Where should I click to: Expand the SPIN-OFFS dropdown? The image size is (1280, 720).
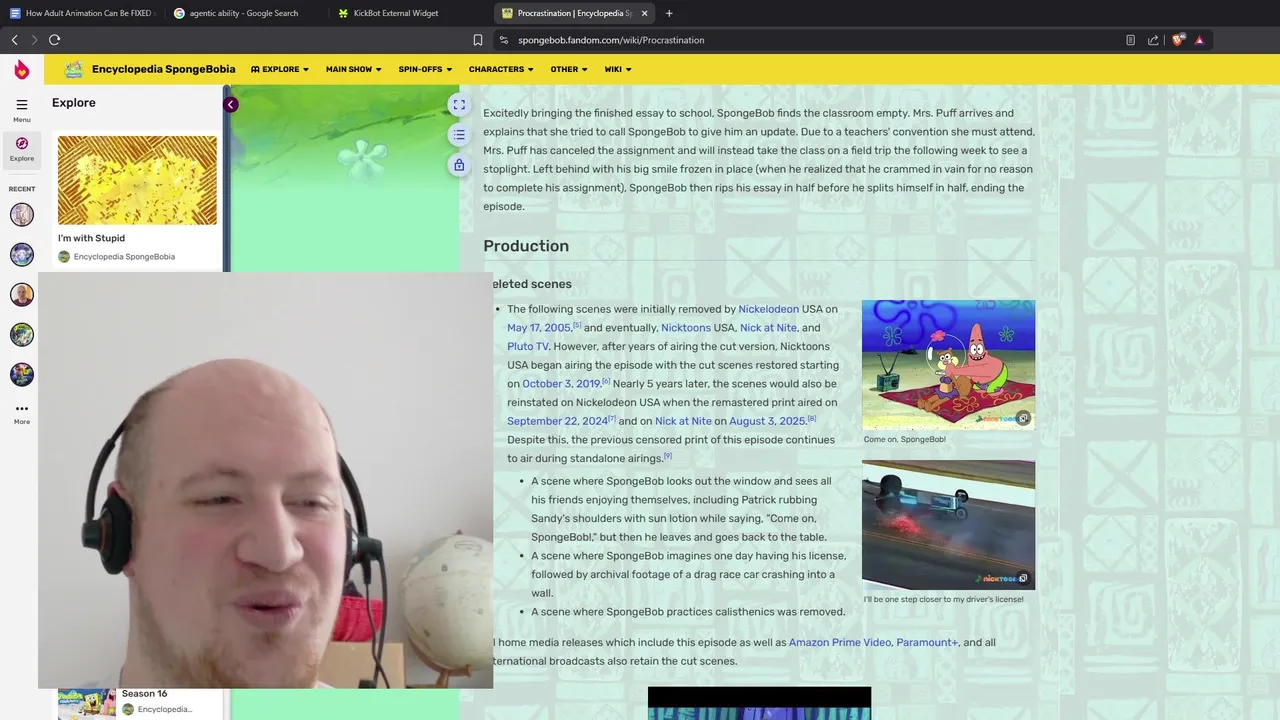425,69
